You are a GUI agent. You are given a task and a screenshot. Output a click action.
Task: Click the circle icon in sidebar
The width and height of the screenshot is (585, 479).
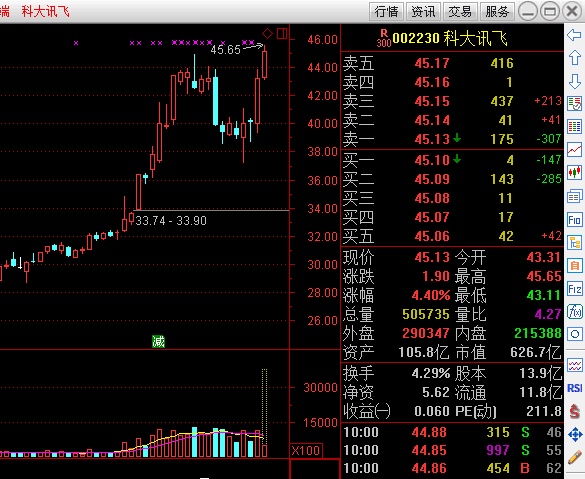pyautogui.click(x=574, y=334)
